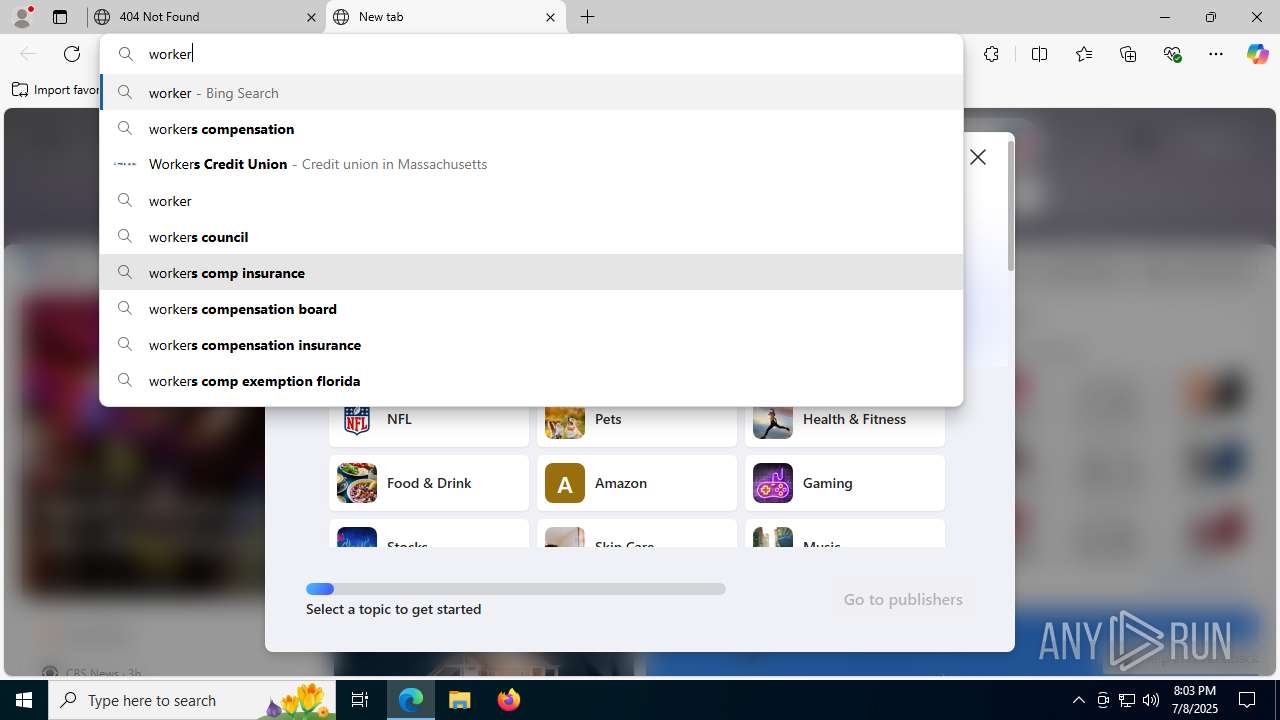The width and height of the screenshot is (1280, 720).
Task: Close the topic selection dialog
Action: pos(978,157)
